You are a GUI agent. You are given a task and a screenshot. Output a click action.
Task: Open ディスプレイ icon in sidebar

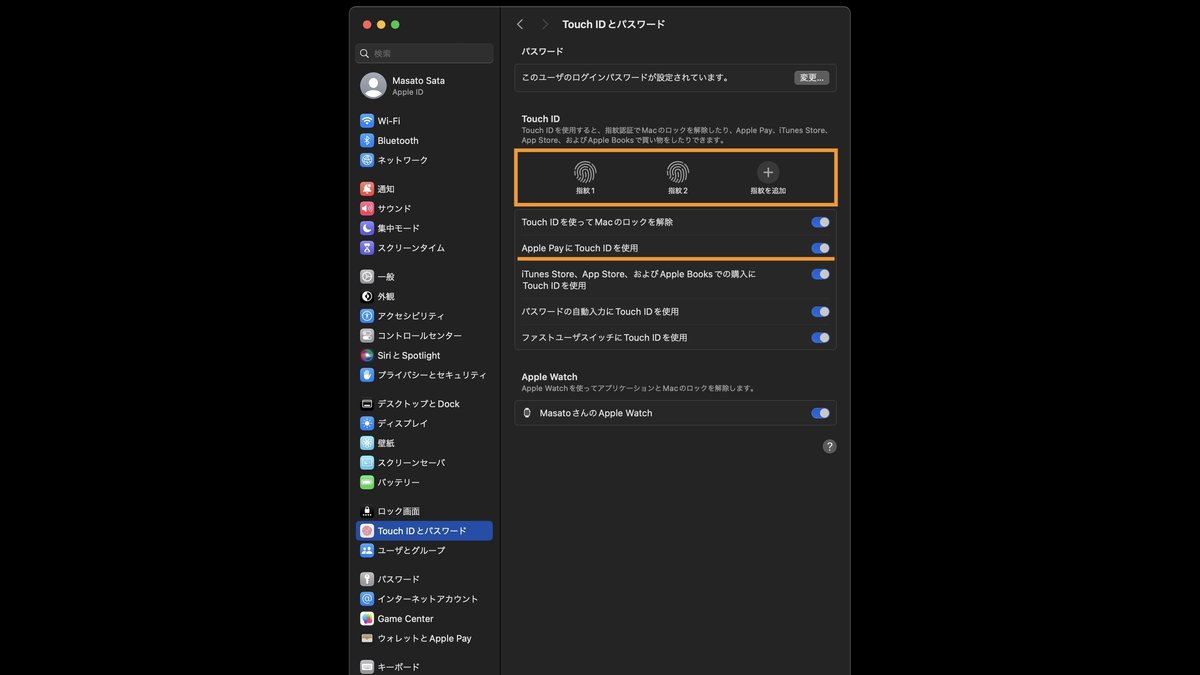pyautogui.click(x=367, y=424)
